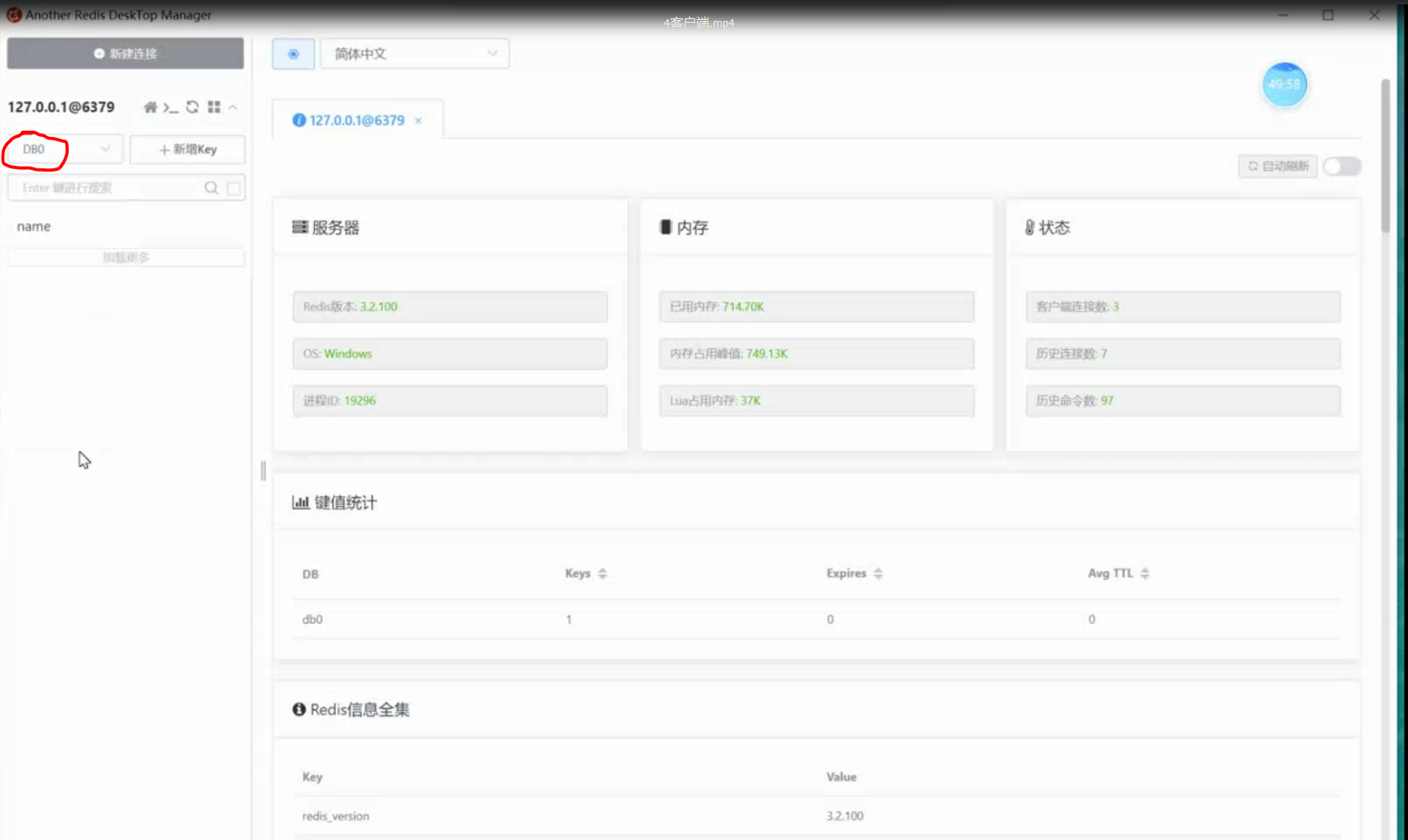Toggle the auto refresh switch
Image resolution: width=1408 pixels, height=840 pixels.
(x=1343, y=166)
